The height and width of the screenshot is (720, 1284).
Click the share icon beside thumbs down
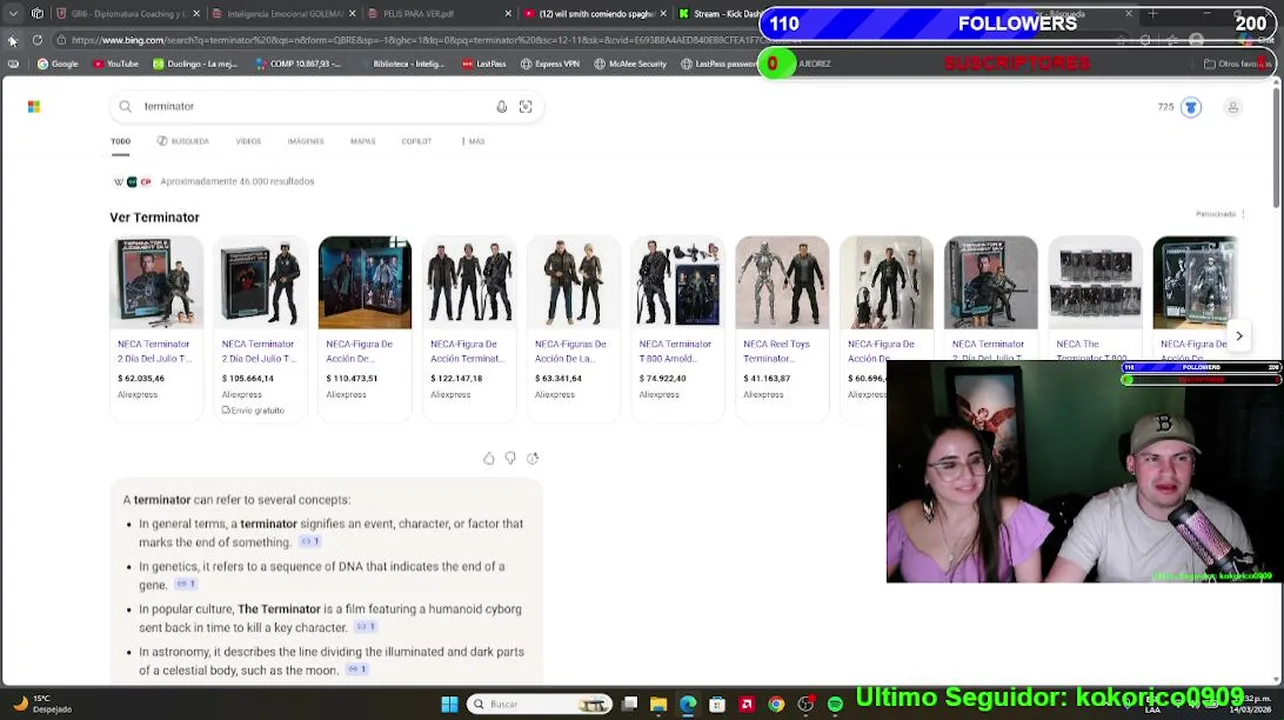click(533, 458)
